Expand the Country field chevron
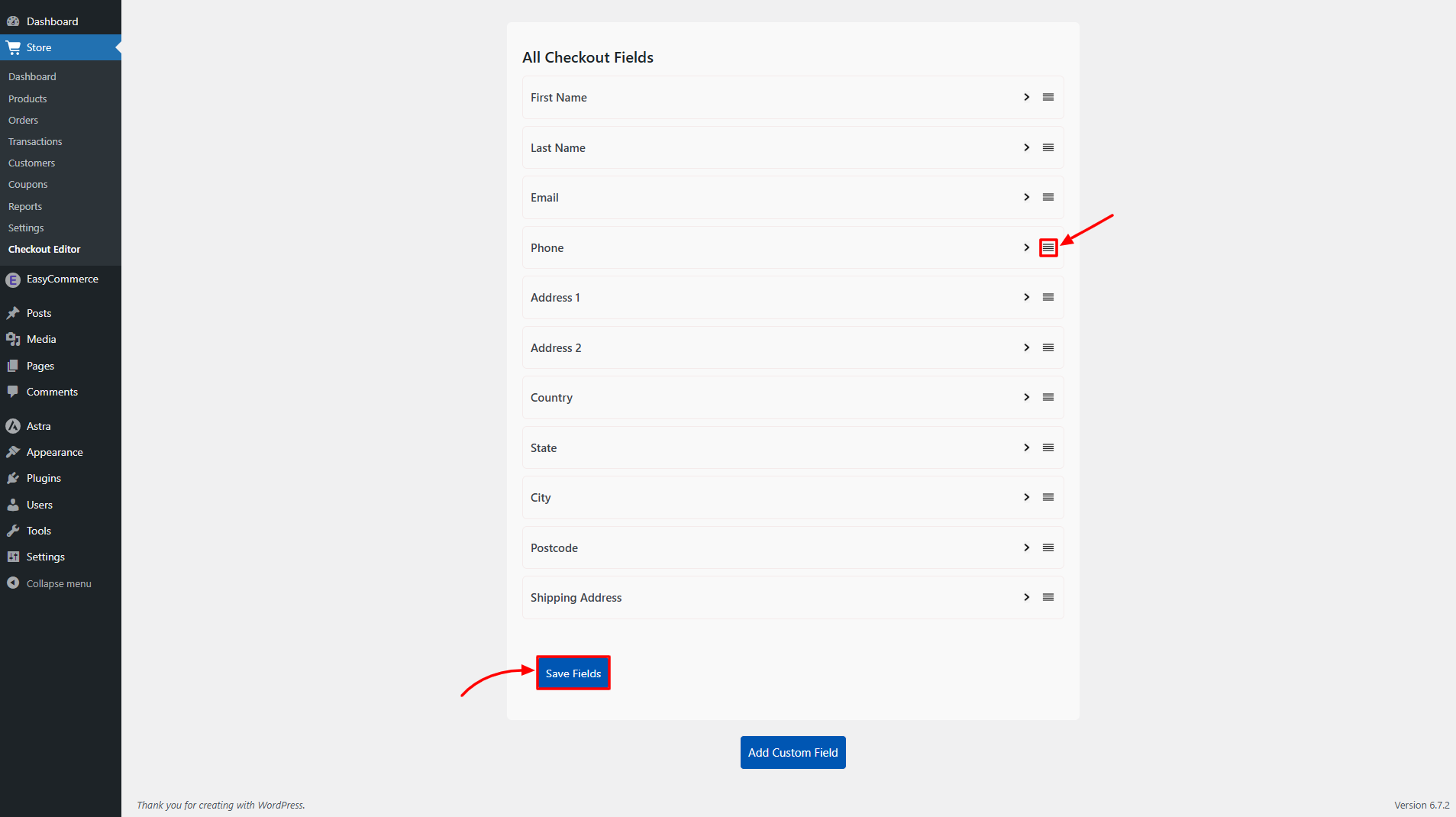The image size is (1456, 817). (x=1027, y=397)
